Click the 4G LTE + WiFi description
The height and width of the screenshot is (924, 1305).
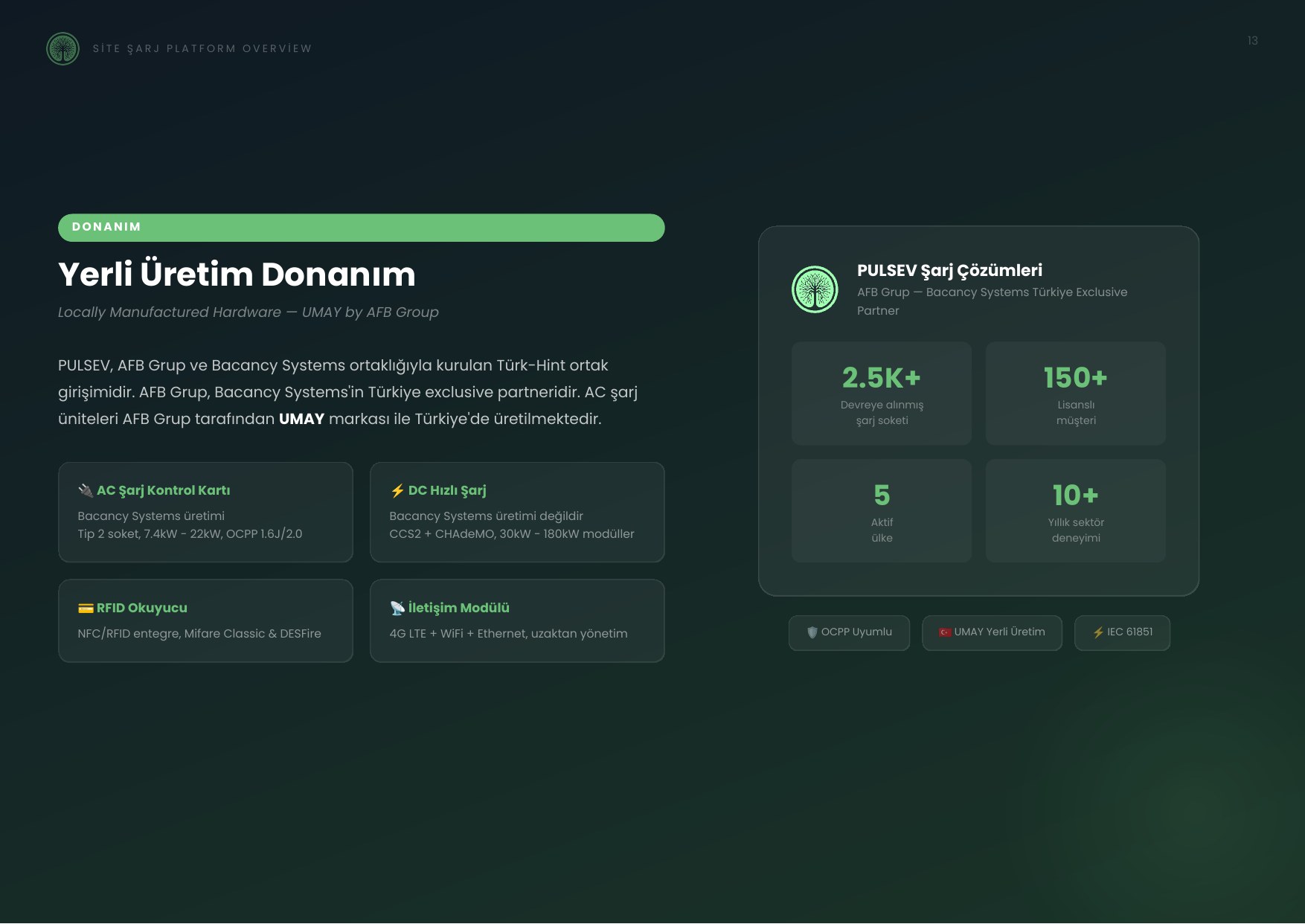click(x=508, y=634)
